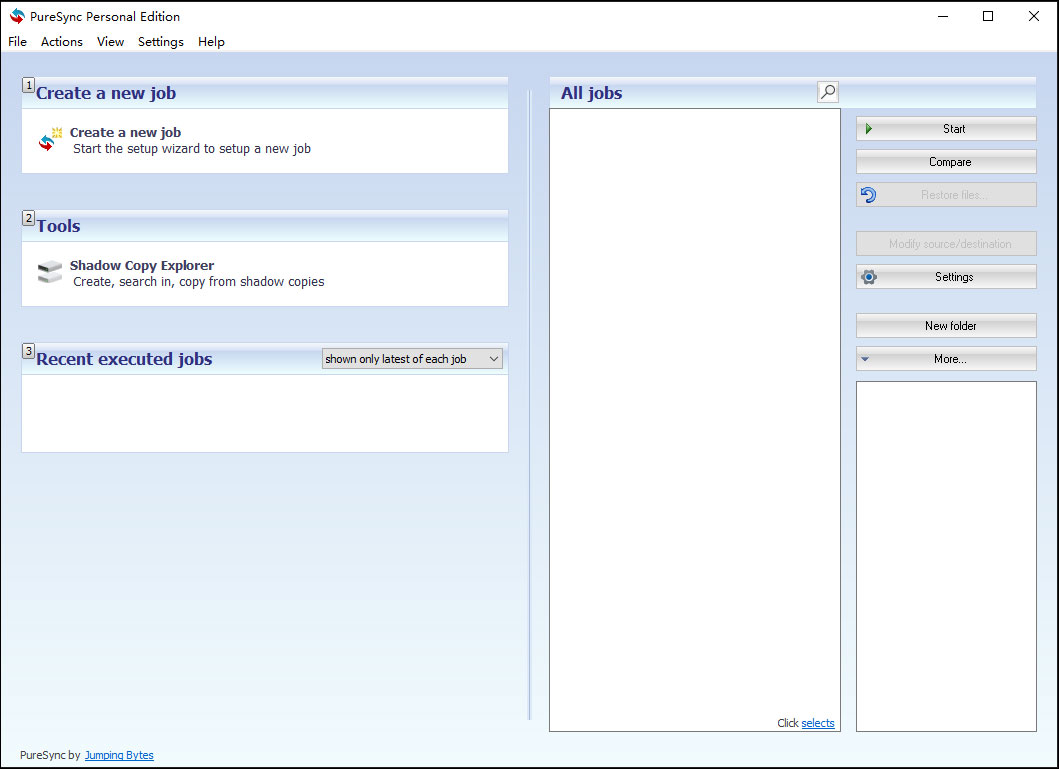Maximize the PureSync window
Viewport: 1059px width, 769px height.
point(987,16)
